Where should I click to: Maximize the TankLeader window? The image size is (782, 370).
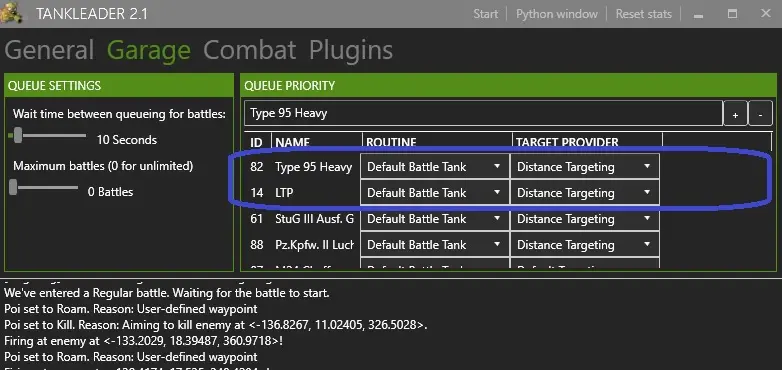point(732,14)
